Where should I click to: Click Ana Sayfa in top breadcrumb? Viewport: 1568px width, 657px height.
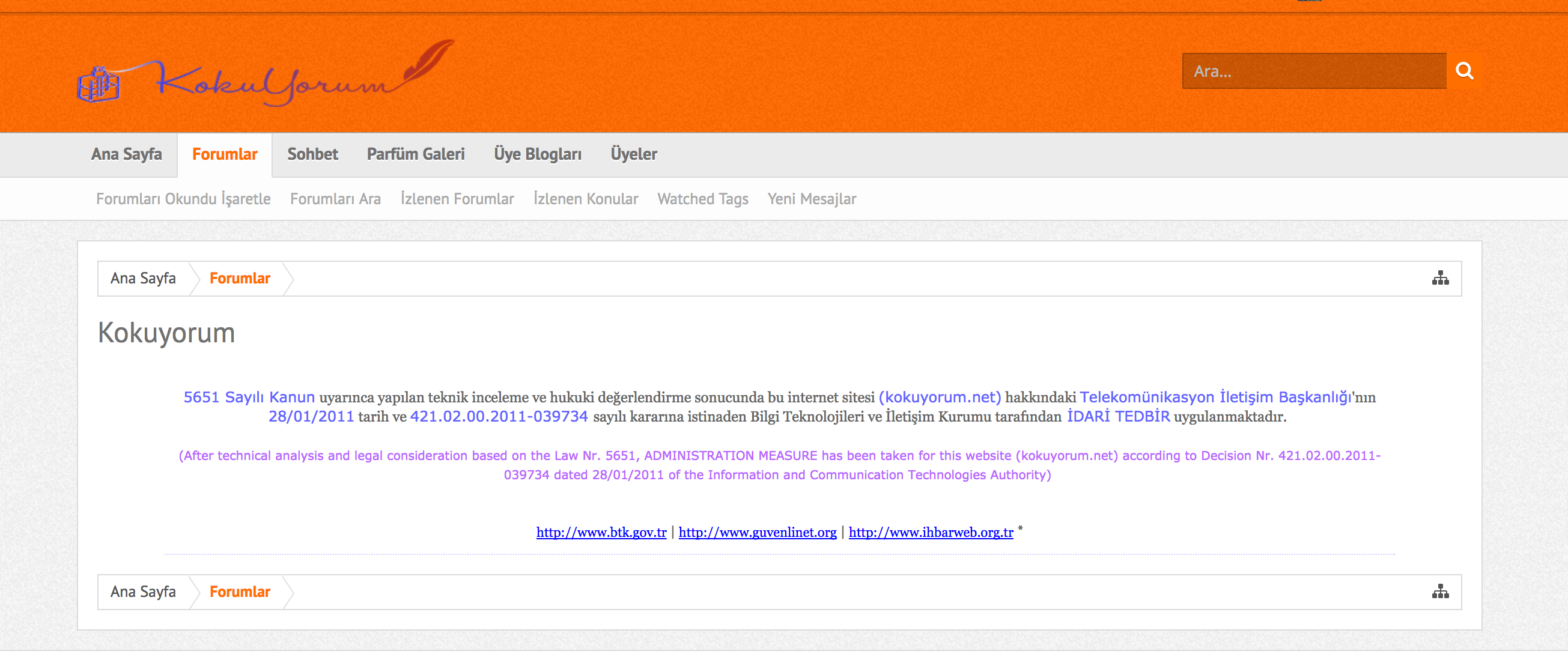143,279
